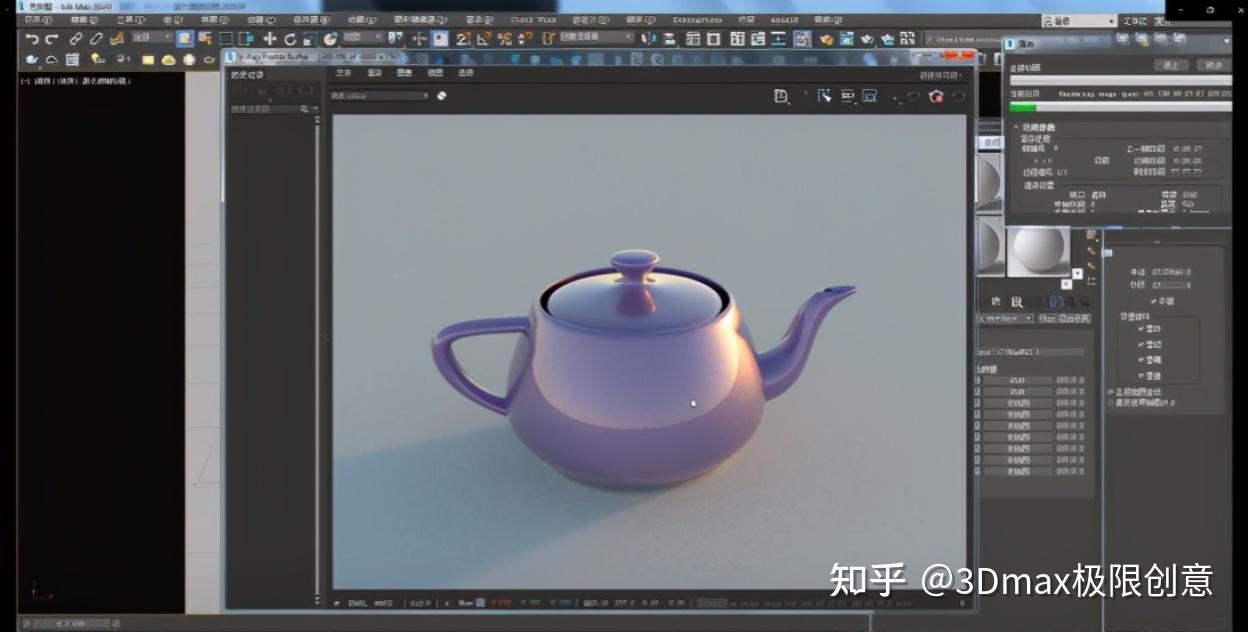This screenshot has height=632, width=1248.
Task: Click the Select Object arrow tool
Action: 183,38
